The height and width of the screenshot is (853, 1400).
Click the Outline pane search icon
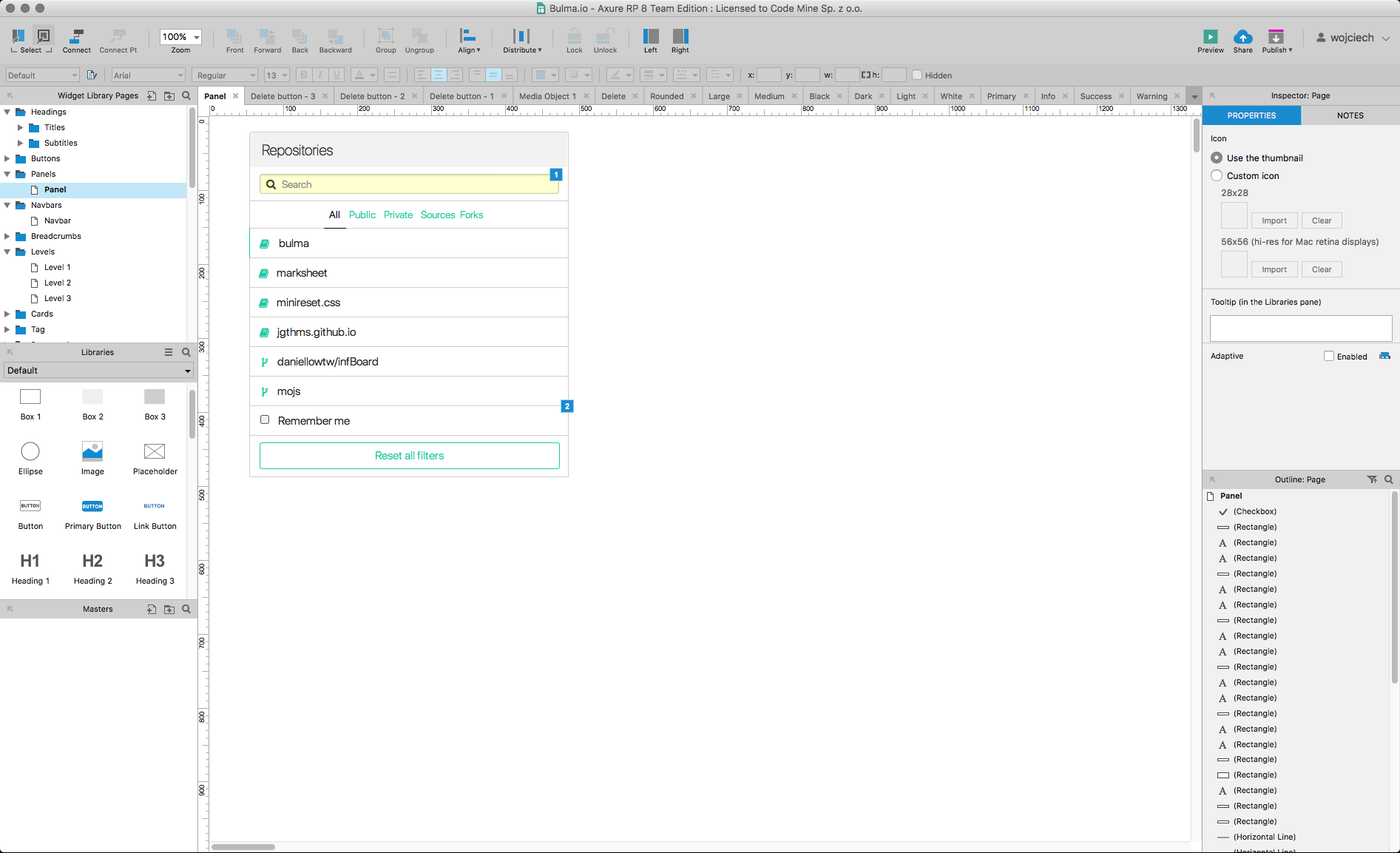1388,479
